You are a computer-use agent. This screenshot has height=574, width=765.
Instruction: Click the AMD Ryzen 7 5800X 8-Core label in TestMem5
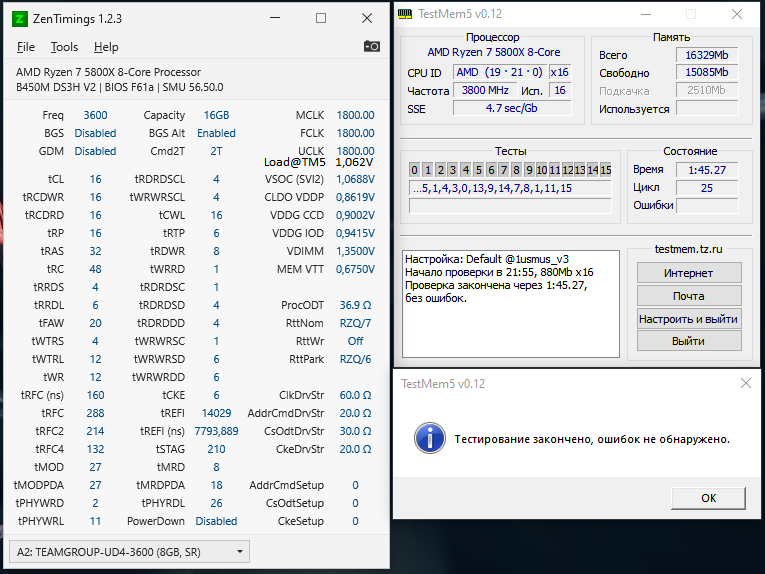pos(494,52)
